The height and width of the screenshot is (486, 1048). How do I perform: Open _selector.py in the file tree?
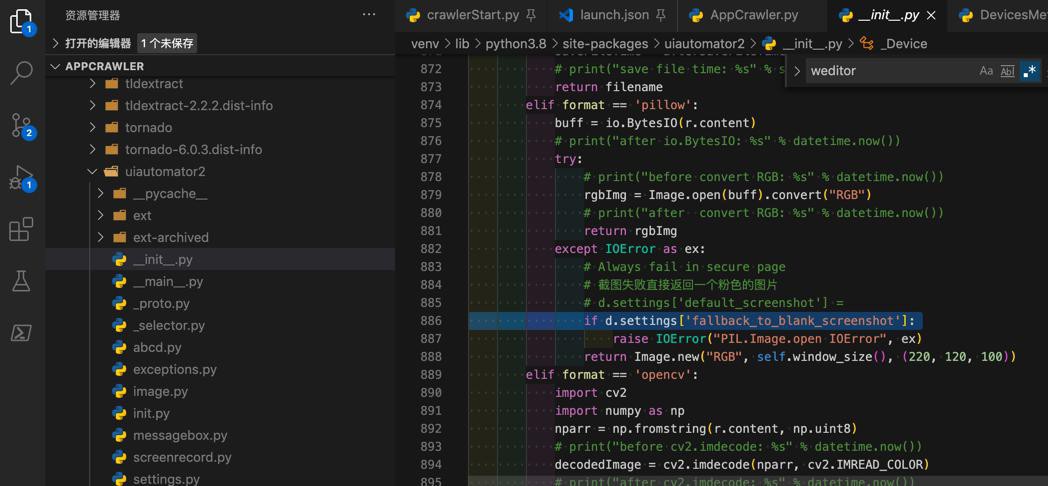coord(221,326)
